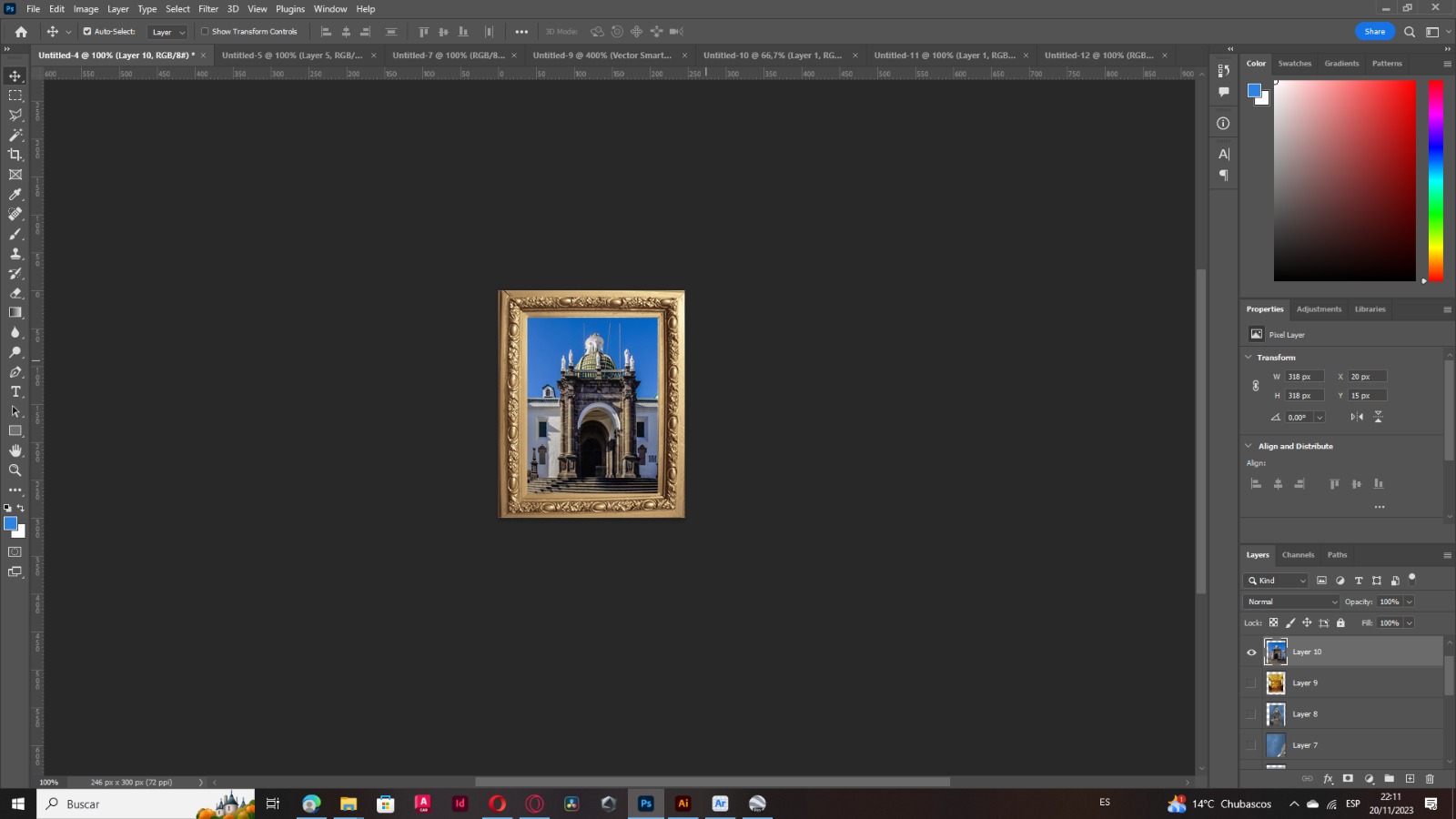Click the delete layer trash icon
The width and height of the screenshot is (1456, 819).
[x=1430, y=779]
